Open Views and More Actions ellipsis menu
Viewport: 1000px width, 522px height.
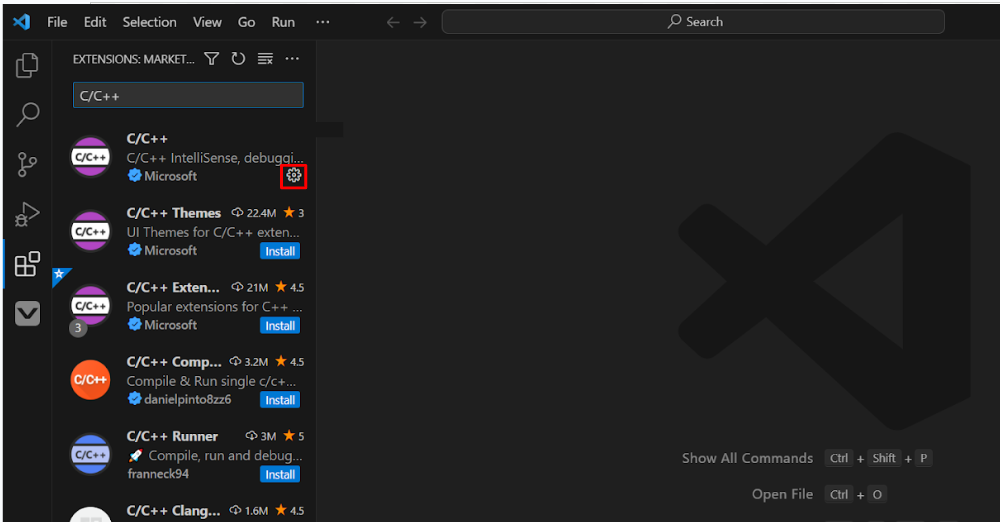pos(292,59)
